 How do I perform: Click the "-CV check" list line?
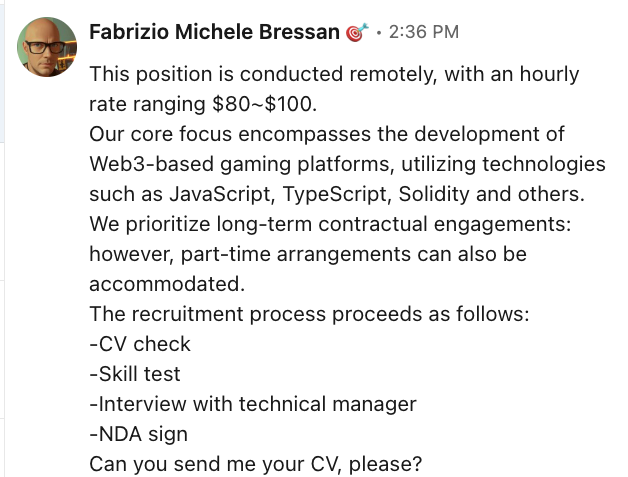[140, 344]
